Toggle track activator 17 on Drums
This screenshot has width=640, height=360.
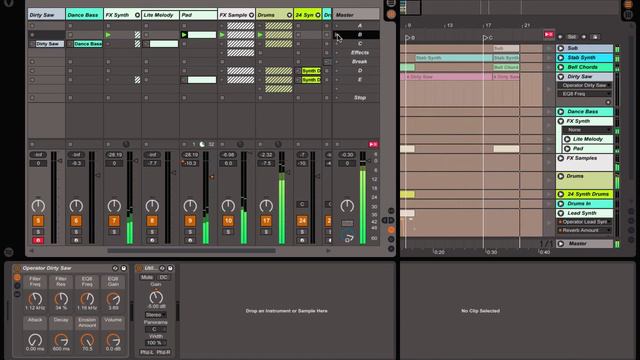tap(266, 221)
